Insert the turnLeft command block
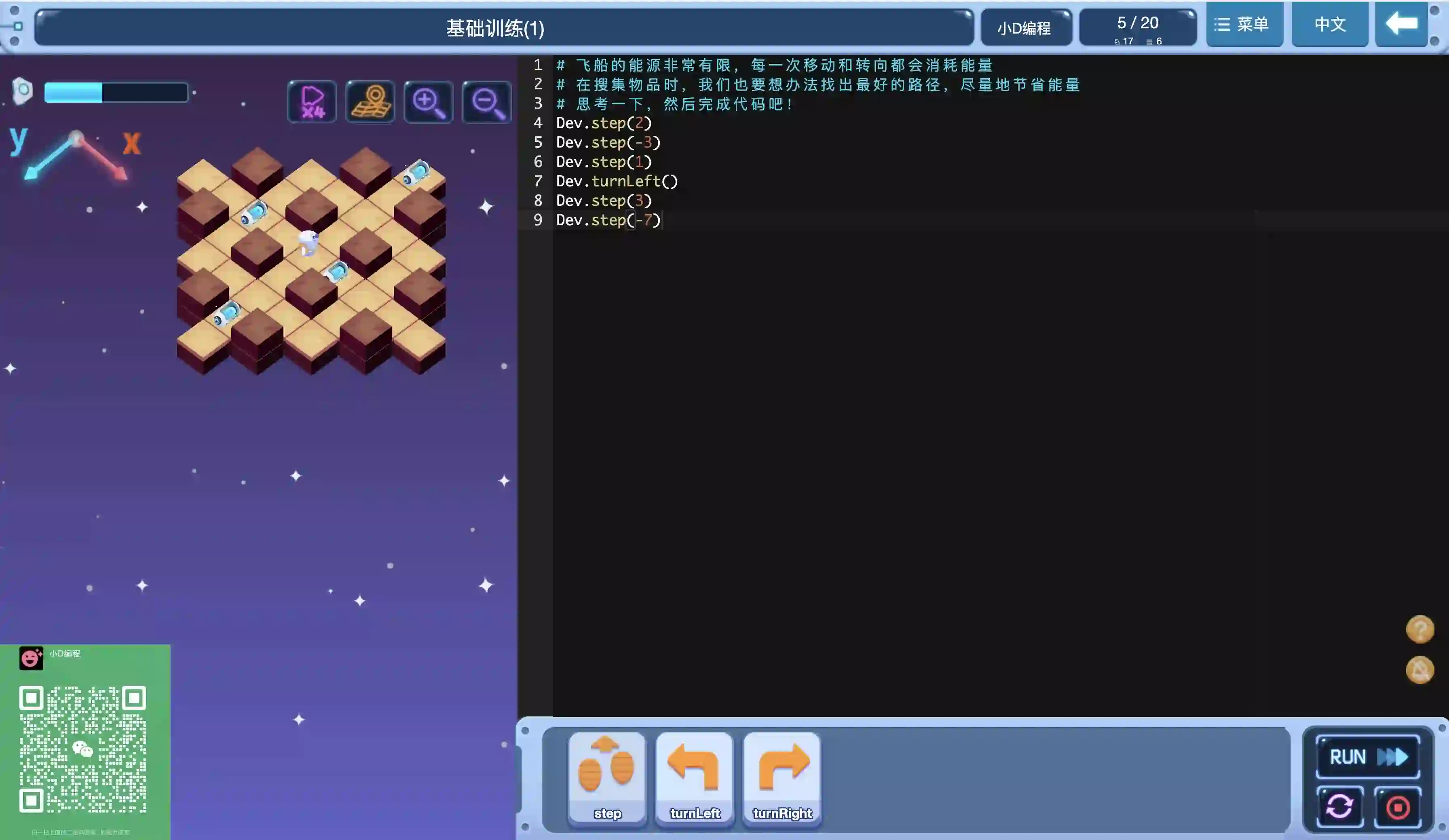The width and height of the screenshot is (1449, 840). [694, 778]
